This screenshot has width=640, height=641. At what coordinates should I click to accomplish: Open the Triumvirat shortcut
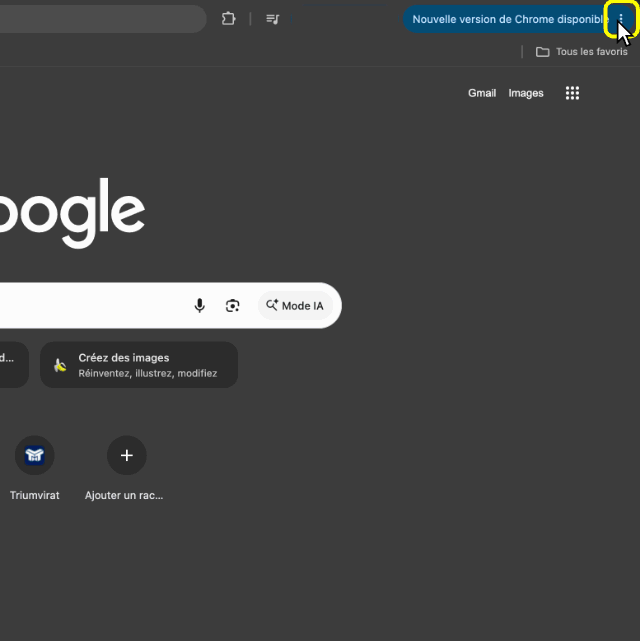pos(35,468)
